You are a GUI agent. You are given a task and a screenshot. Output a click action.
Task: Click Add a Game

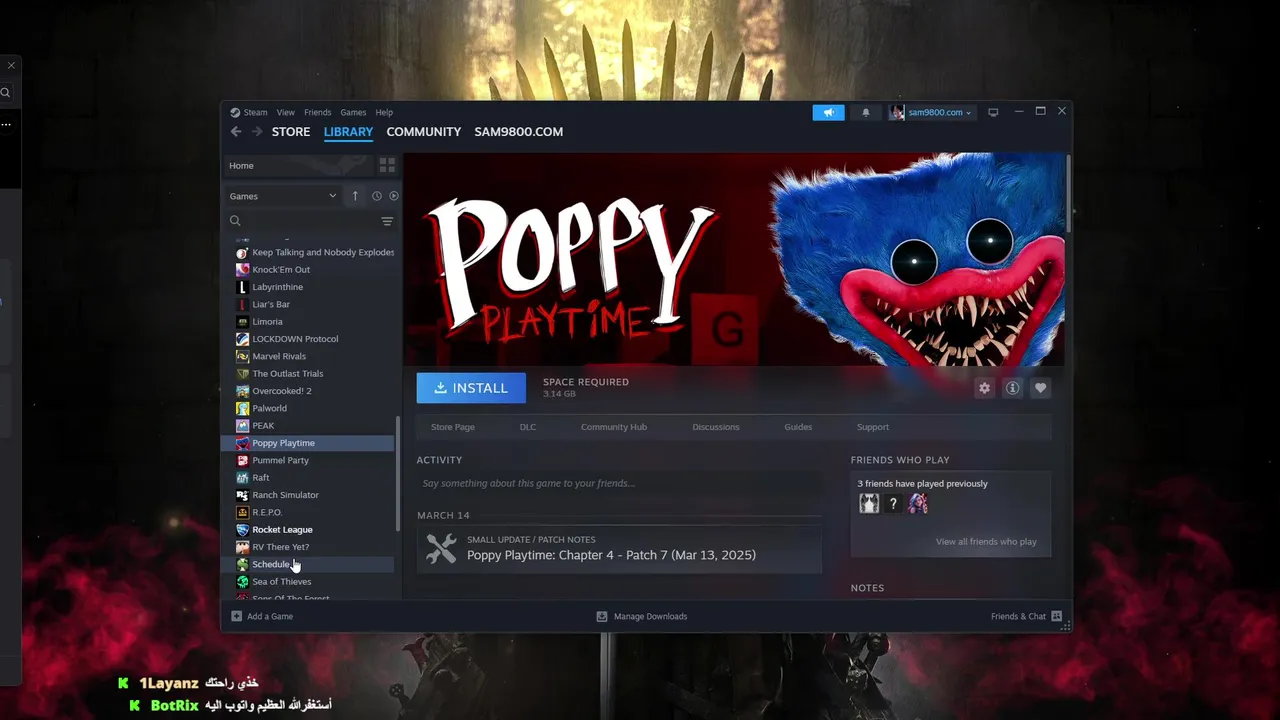pyautogui.click(x=262, y=617)
